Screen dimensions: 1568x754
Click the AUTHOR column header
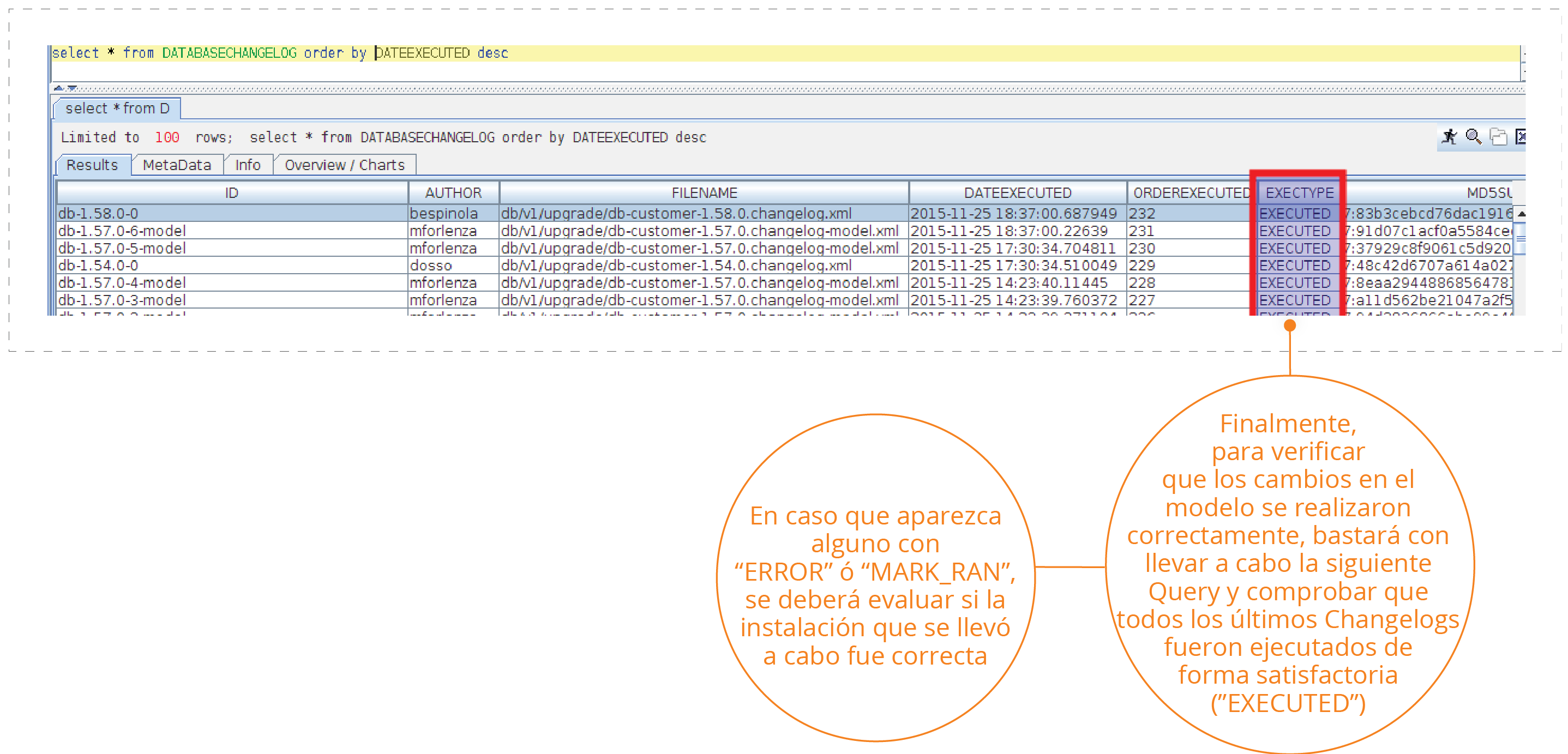click(x=453, y=193)
